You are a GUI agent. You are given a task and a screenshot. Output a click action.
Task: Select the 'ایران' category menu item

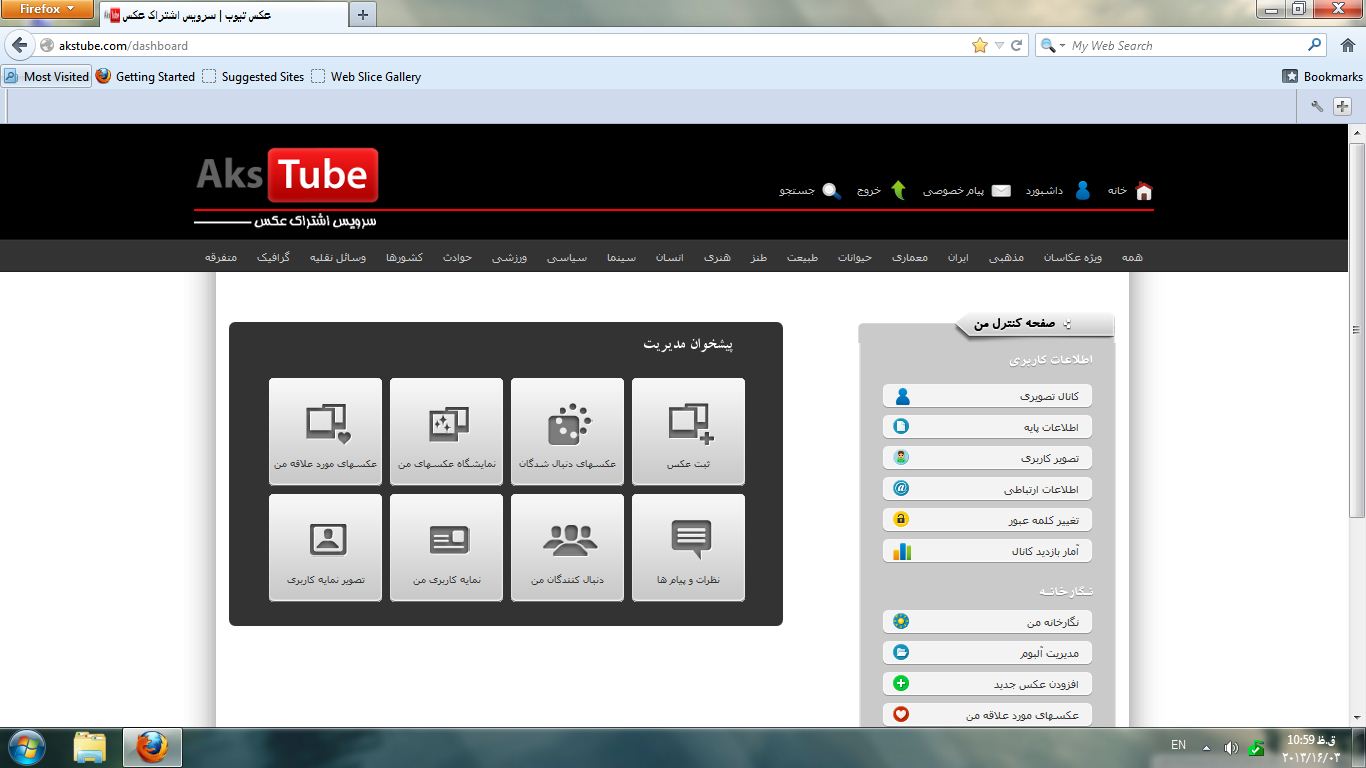958,257
